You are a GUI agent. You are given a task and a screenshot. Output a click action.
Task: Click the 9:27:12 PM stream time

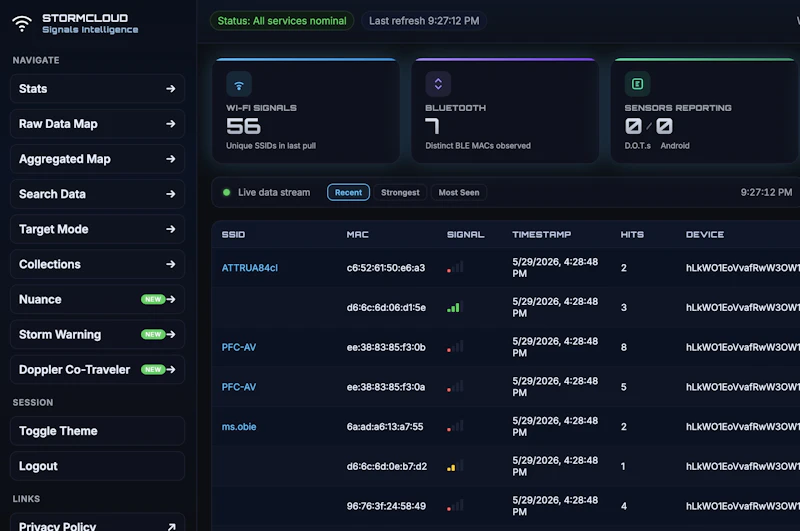click(766, 192)
